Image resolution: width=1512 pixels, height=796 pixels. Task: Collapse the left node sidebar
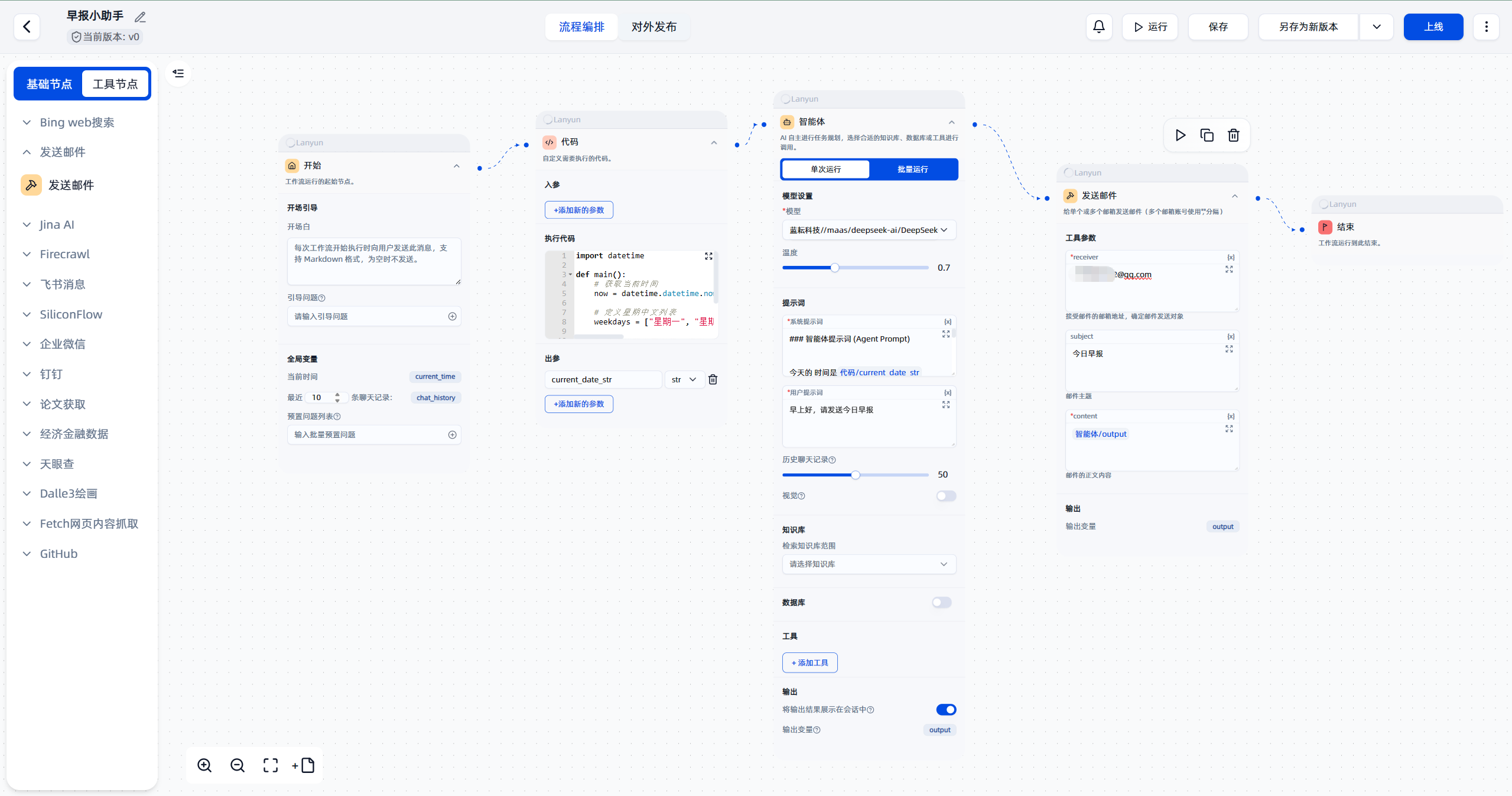click(178, 73)
